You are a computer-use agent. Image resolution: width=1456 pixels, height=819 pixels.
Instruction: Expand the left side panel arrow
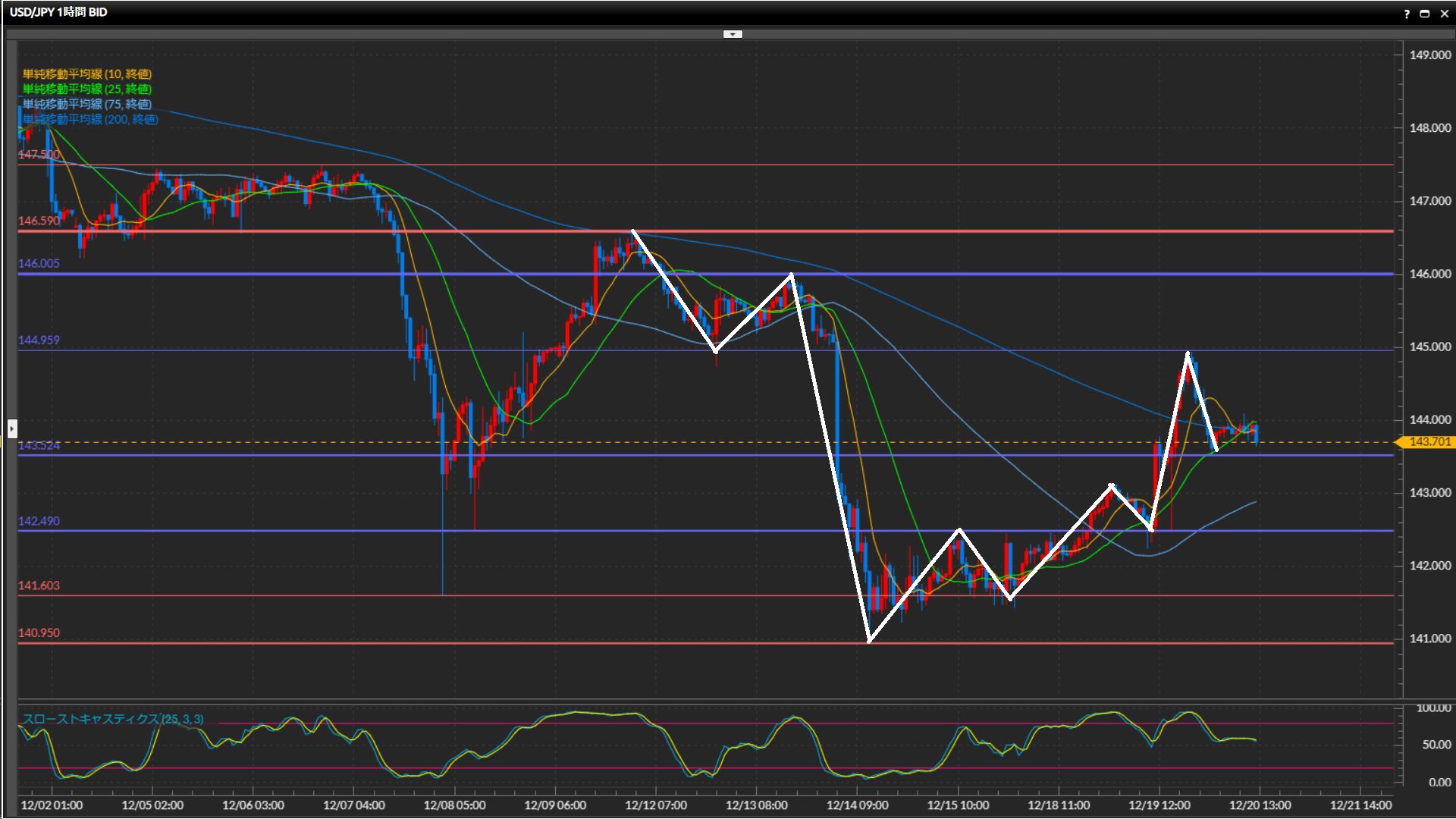(x=11, y=428)
